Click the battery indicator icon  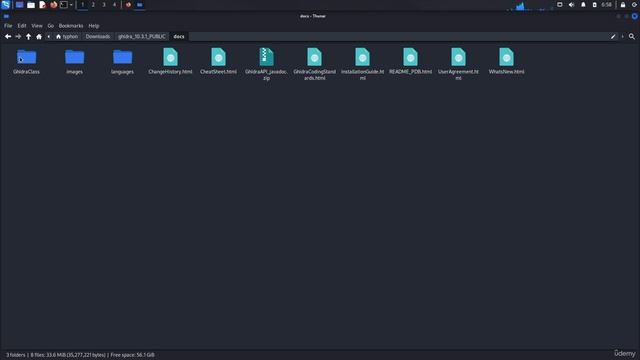click(594, 5)
